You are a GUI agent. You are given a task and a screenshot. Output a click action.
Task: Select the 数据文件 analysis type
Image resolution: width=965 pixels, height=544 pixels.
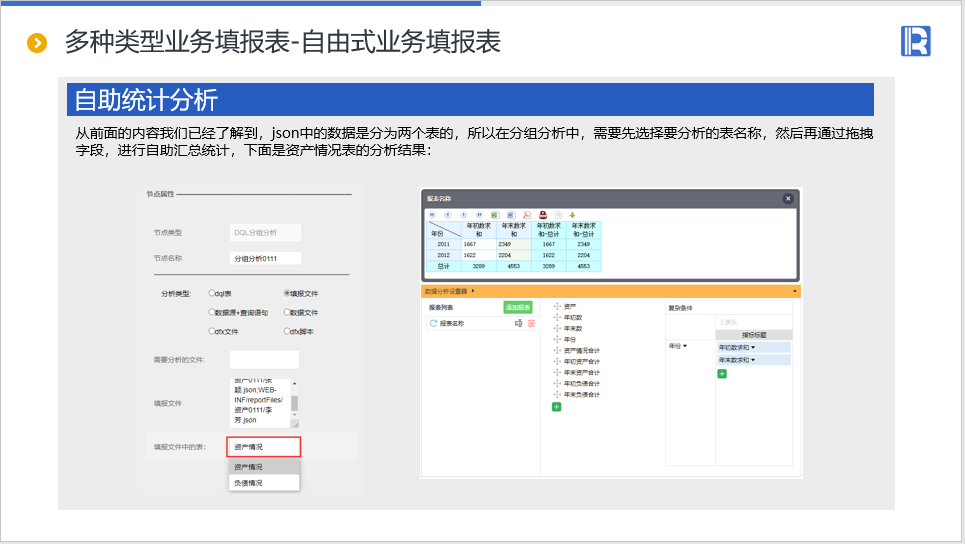287,312
